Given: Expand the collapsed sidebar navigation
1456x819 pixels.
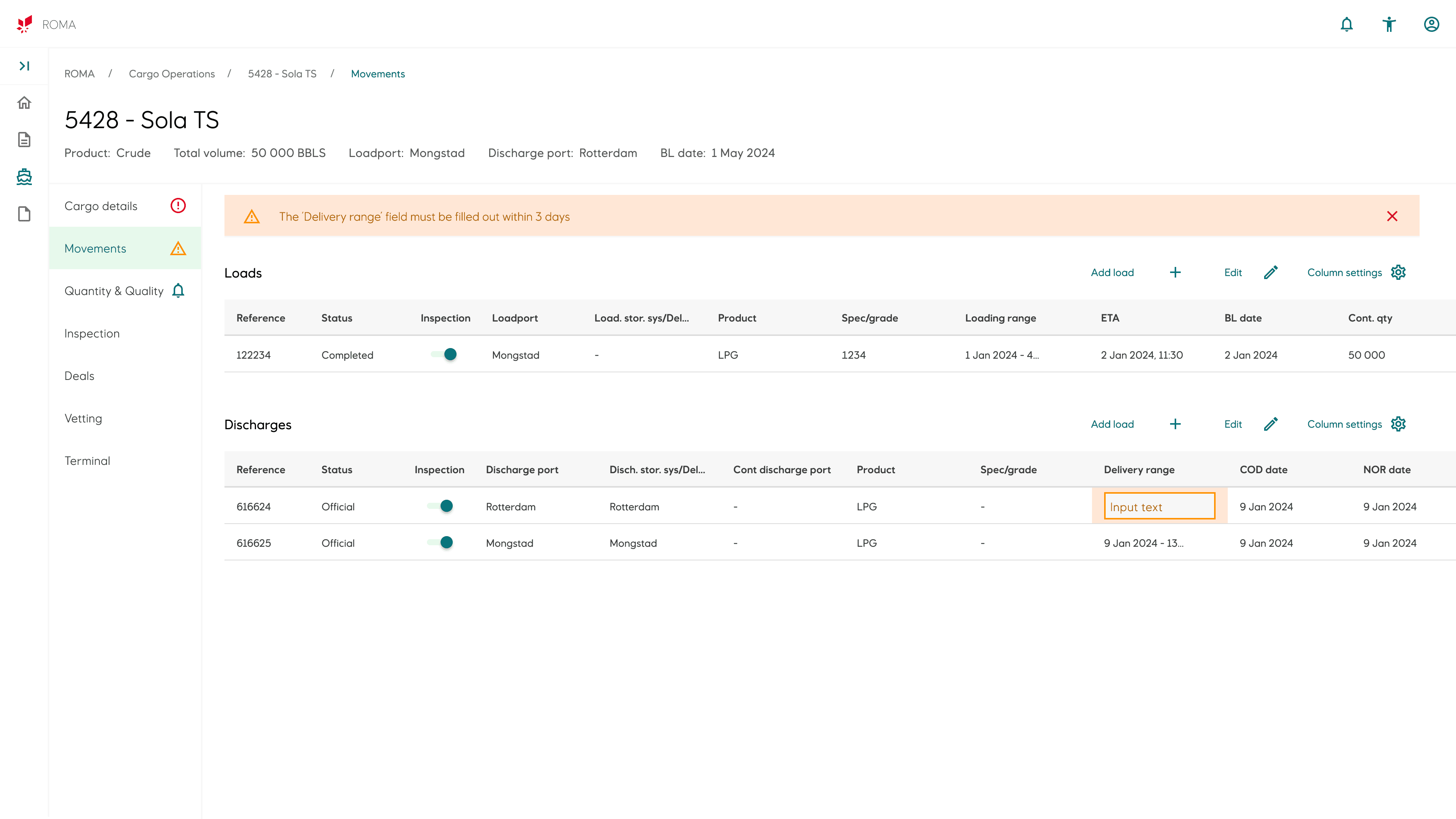Looking at the screenshot, I should pos(24,66).
